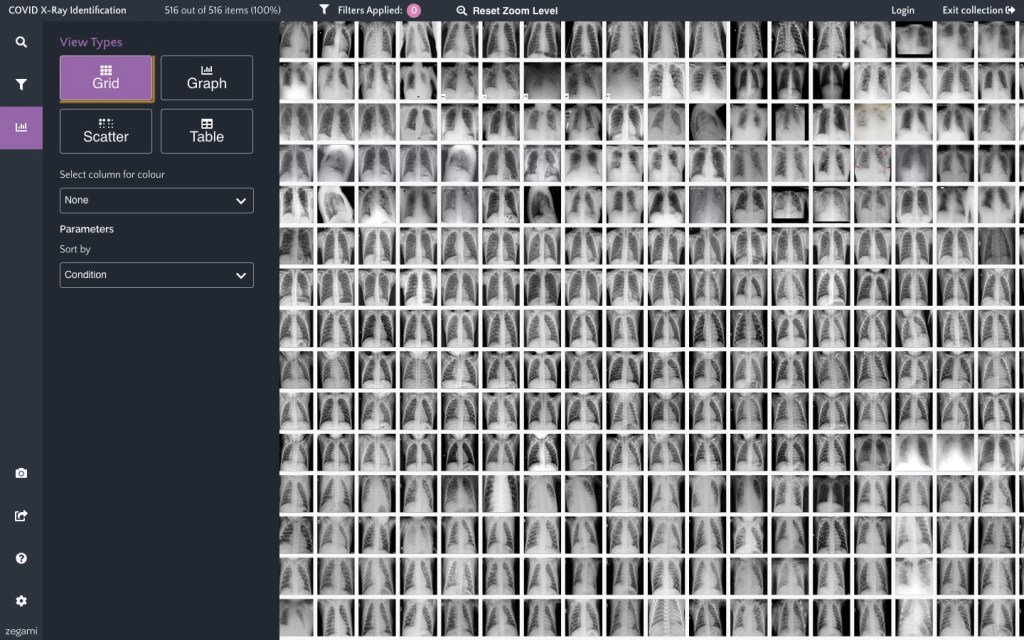Click the Filters Applied count badge
This screenshot has width=1024, height=640.
click(414, 11)
